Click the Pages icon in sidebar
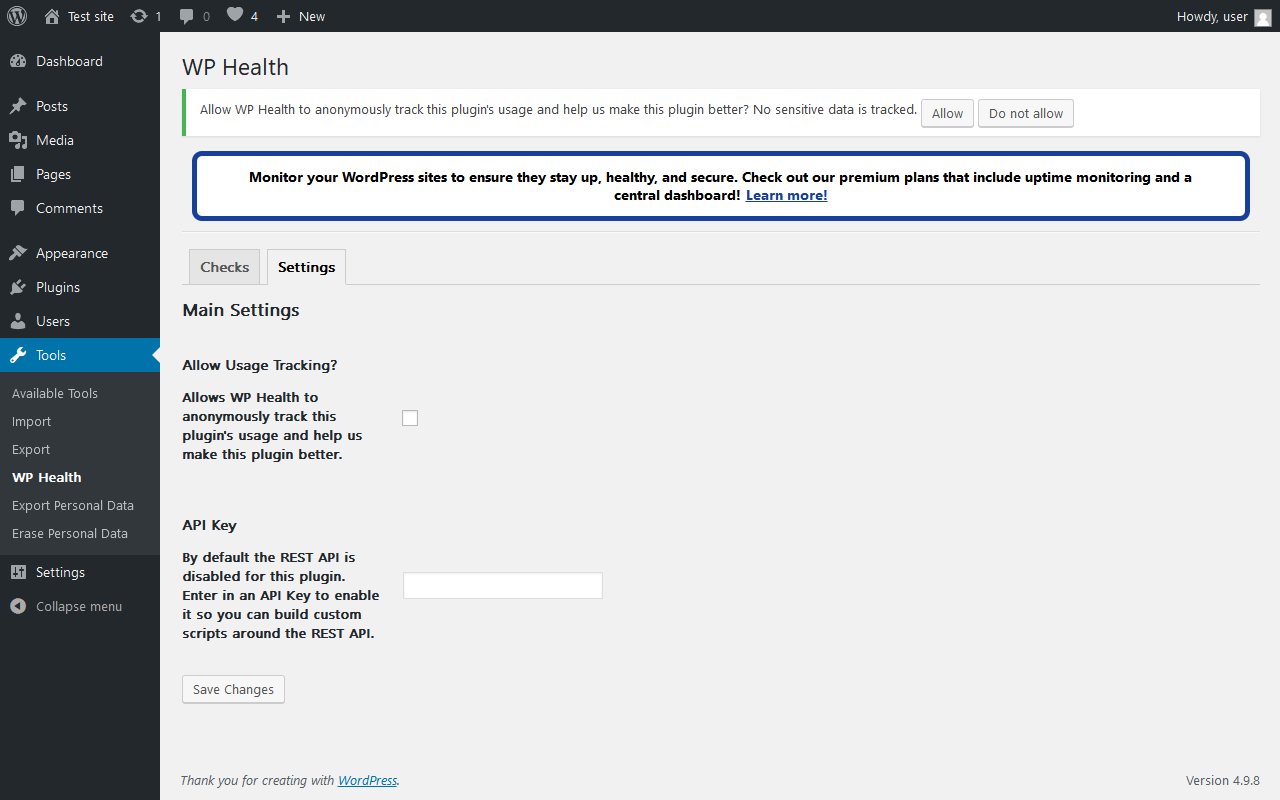 18,174
